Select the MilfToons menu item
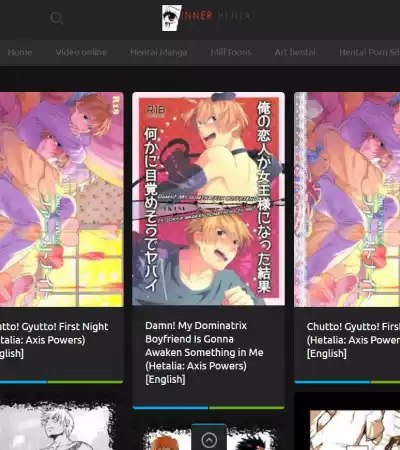This screenshot has width=400, height=450. [231, 52]
